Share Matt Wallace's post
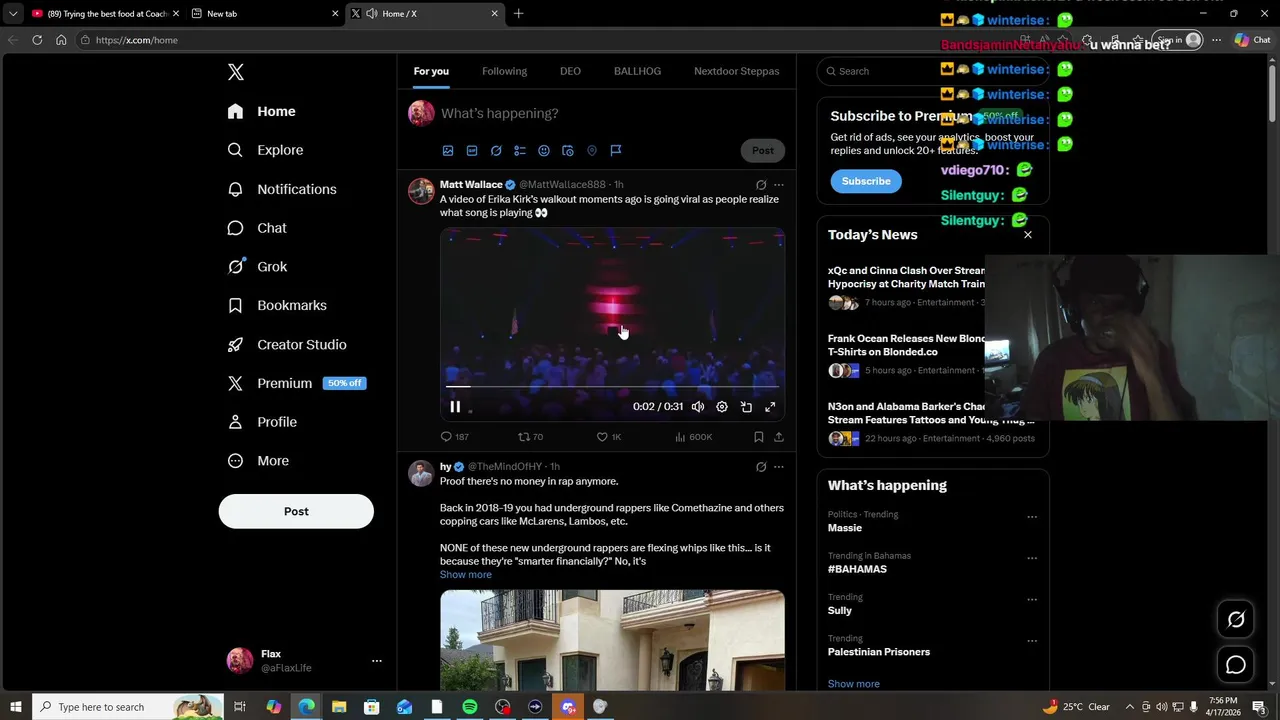1280x720 pixels. coord(779,437)
